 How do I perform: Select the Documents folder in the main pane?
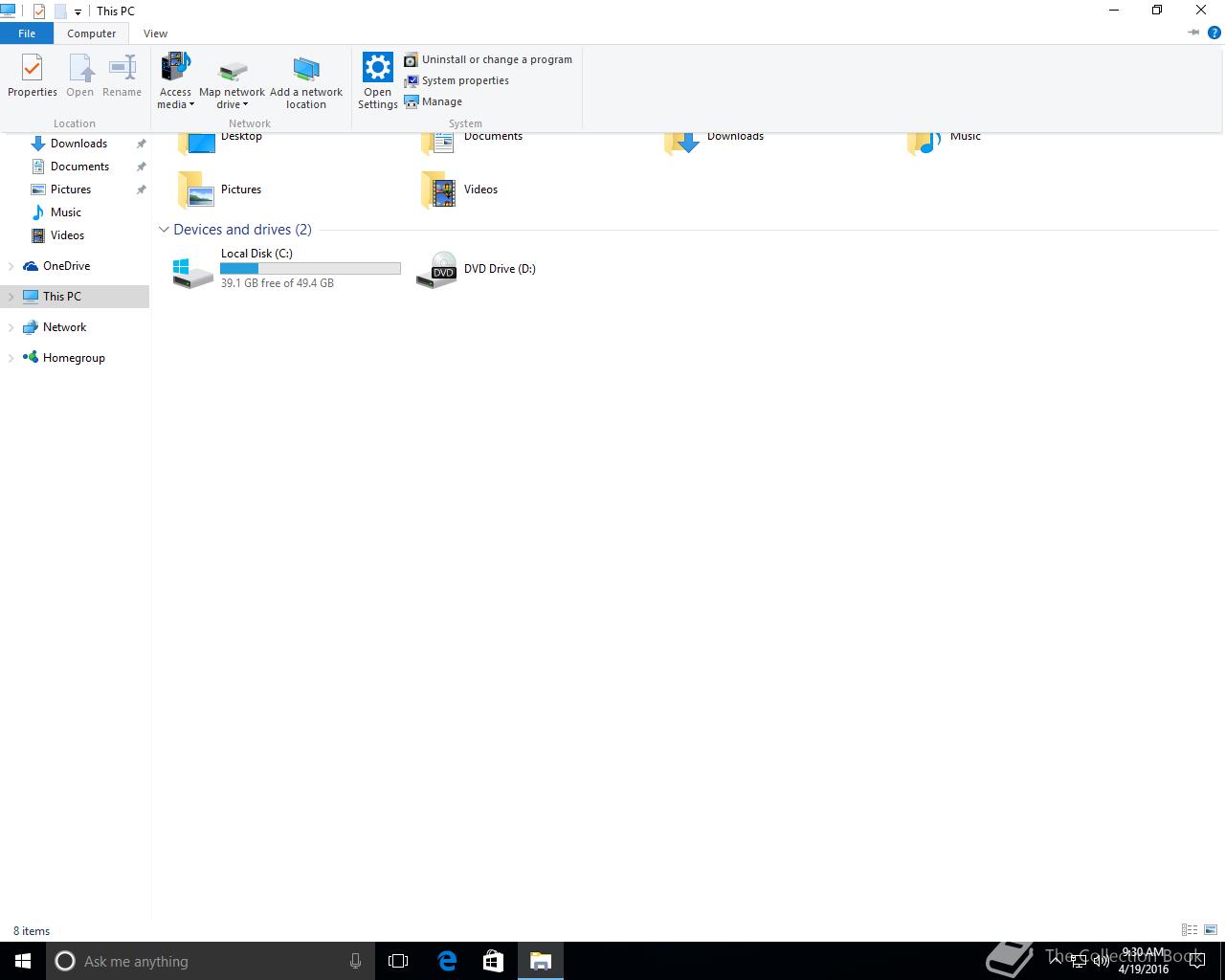click(472, 142)
